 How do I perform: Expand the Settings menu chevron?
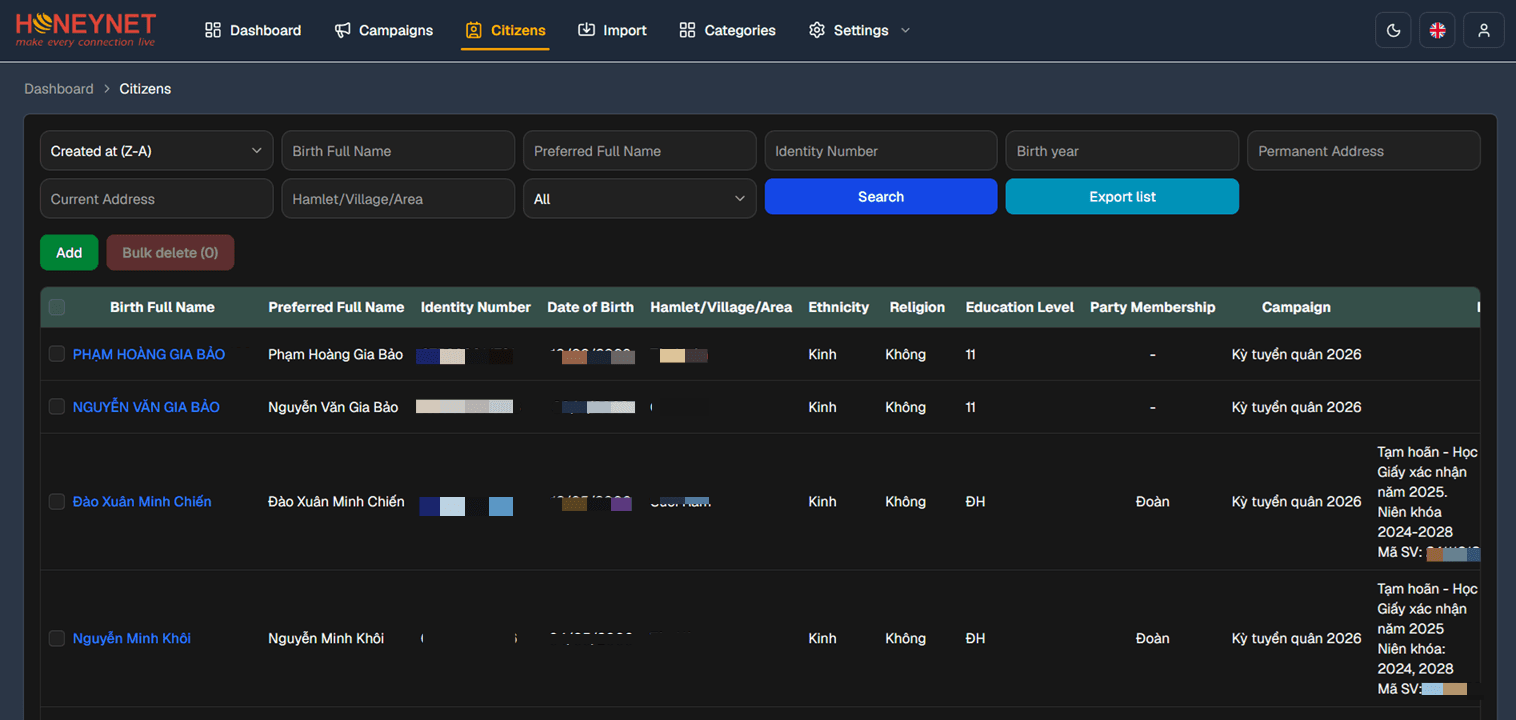coord(906,30)
